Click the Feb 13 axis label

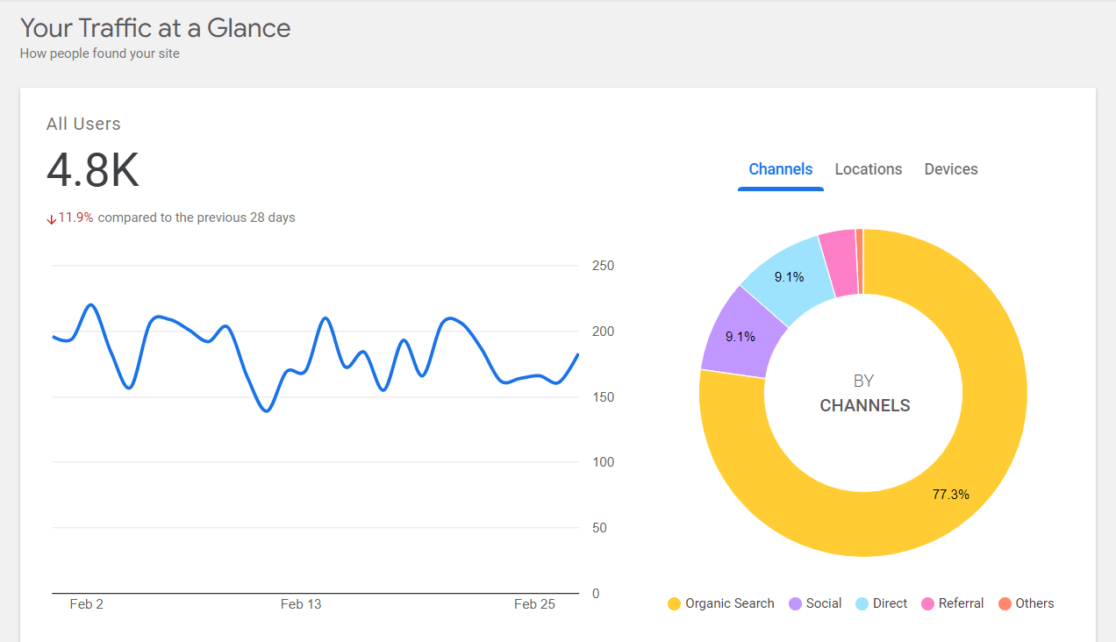pyautogui.click(x=300, y=604)
